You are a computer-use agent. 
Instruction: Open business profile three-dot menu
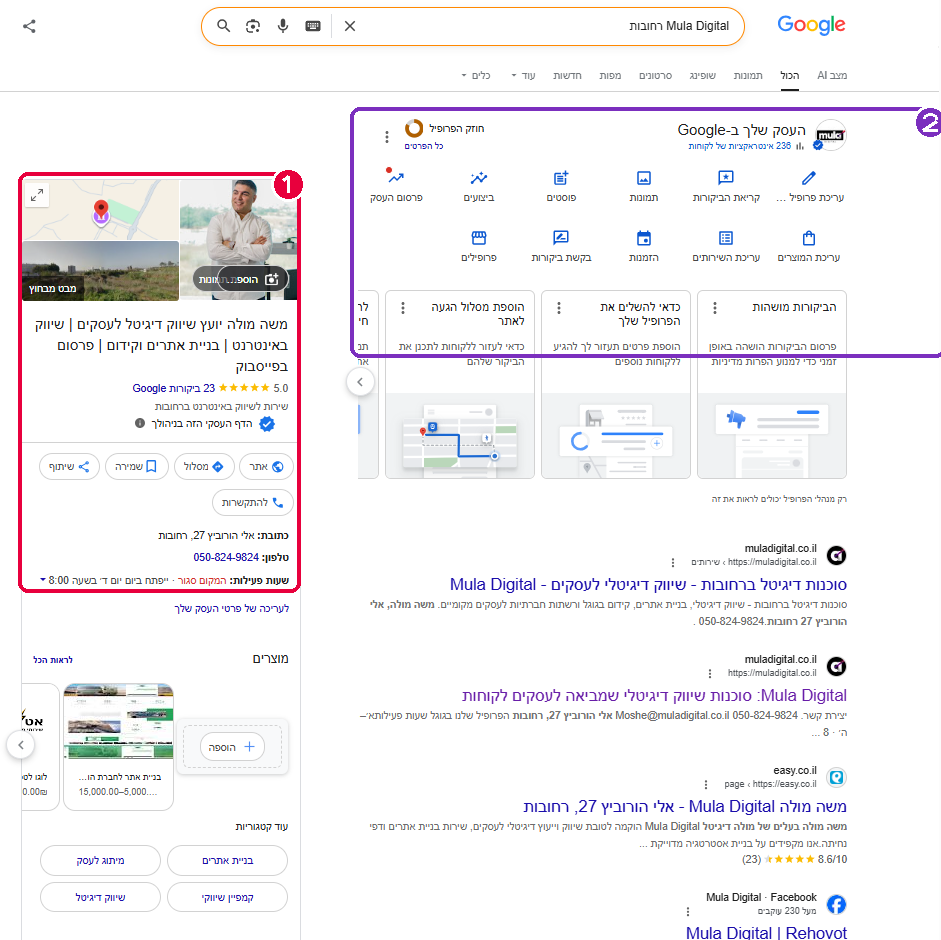pyautogui.click(x=386, y=137)
